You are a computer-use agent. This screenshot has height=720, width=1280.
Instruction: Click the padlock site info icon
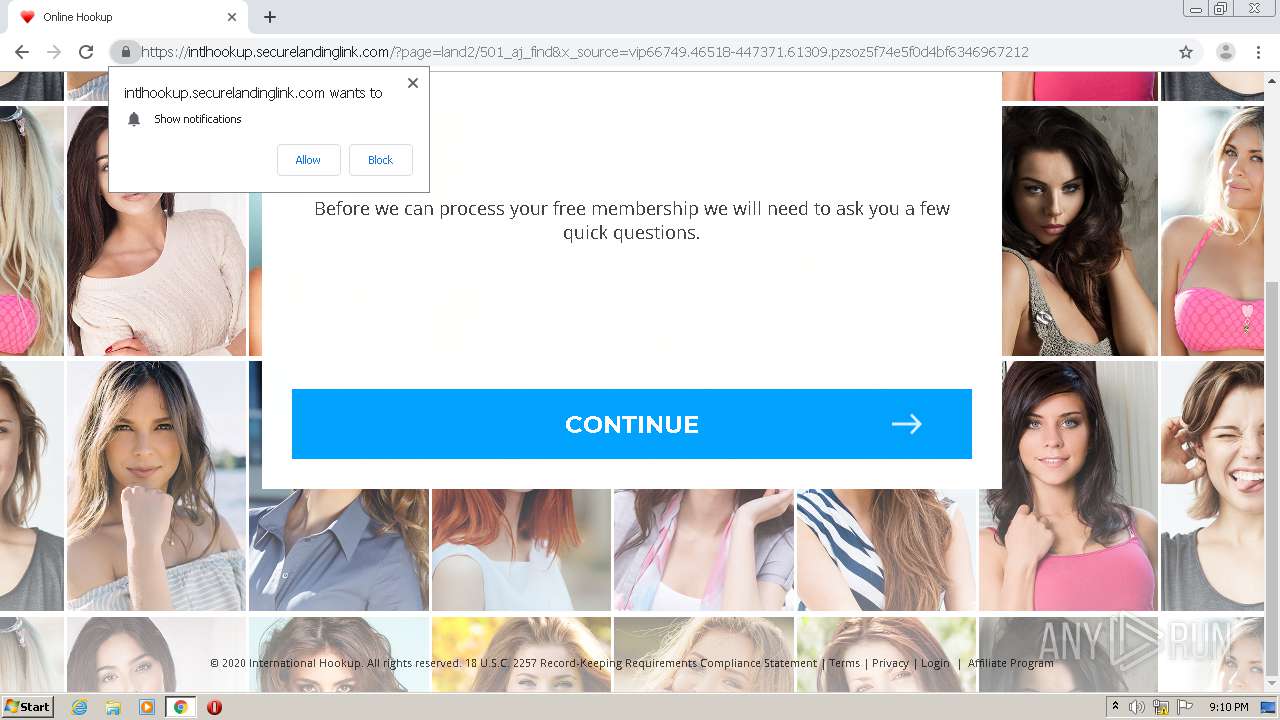pos(125,52)
